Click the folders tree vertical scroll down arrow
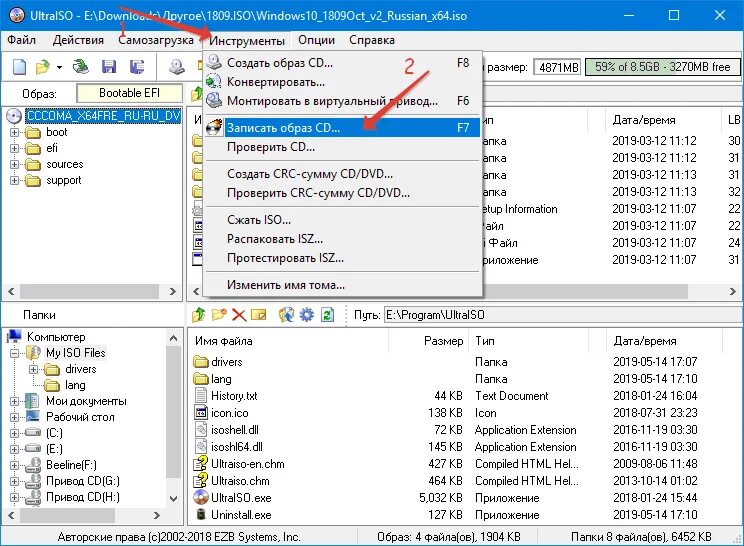744x546 pixels. coord(174,499)
